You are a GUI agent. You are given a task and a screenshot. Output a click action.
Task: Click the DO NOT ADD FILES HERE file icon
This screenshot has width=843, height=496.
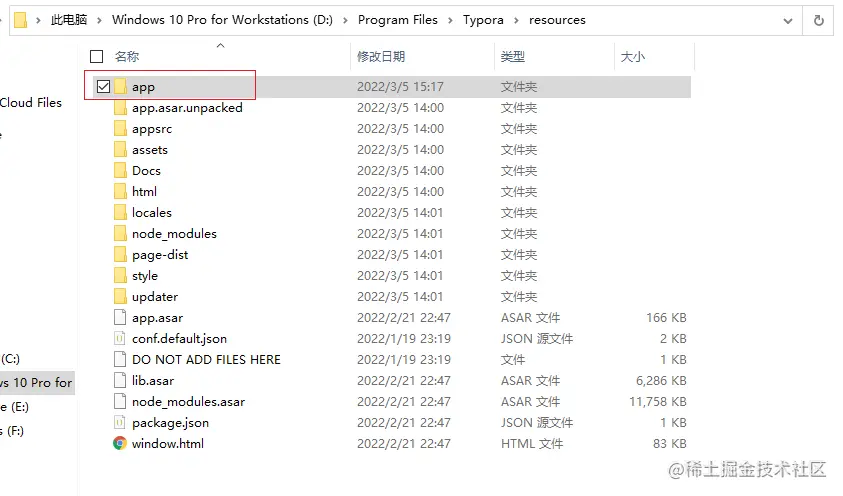120,359
